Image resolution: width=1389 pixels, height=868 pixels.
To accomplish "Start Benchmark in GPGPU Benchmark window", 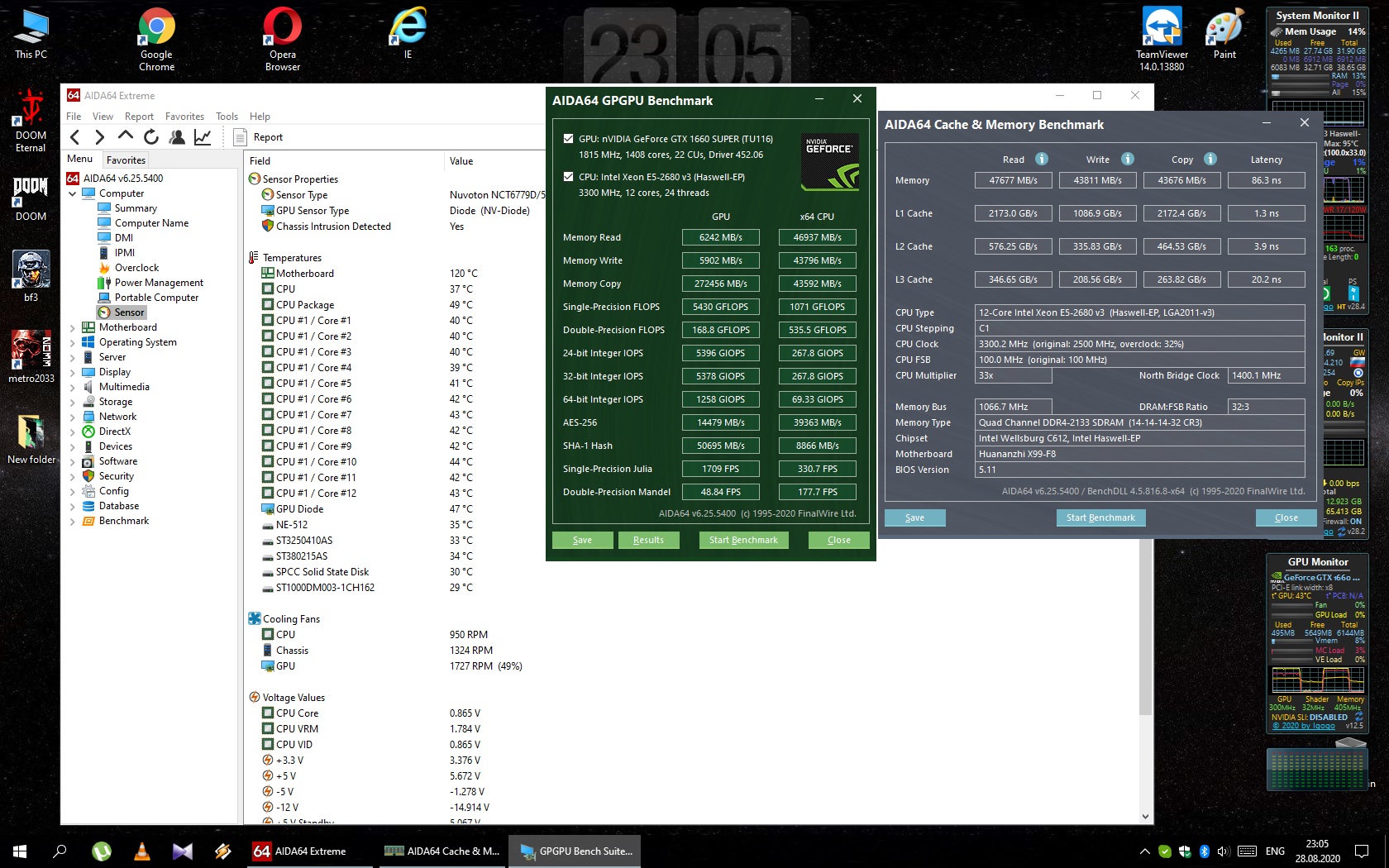I will point(743,540).
